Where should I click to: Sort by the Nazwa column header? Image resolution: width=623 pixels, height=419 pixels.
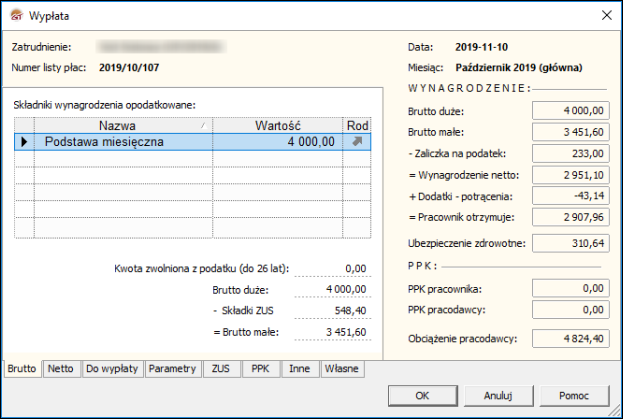tap(123, 126)
